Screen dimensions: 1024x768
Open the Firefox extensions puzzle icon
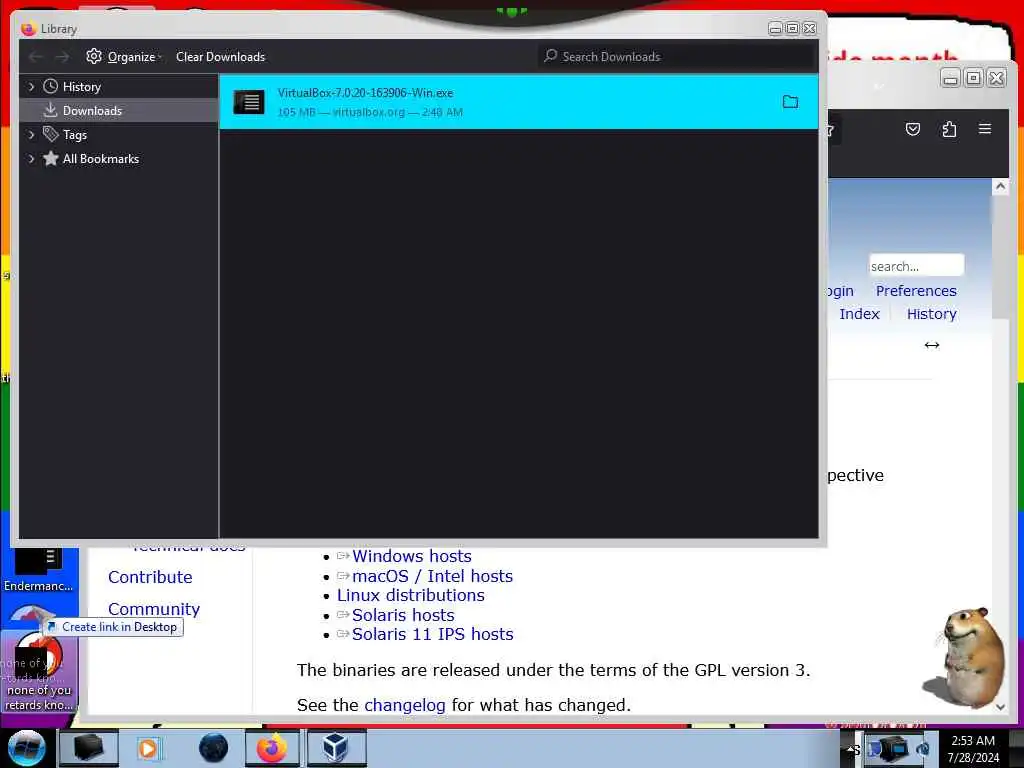click(x=950, y=129)
